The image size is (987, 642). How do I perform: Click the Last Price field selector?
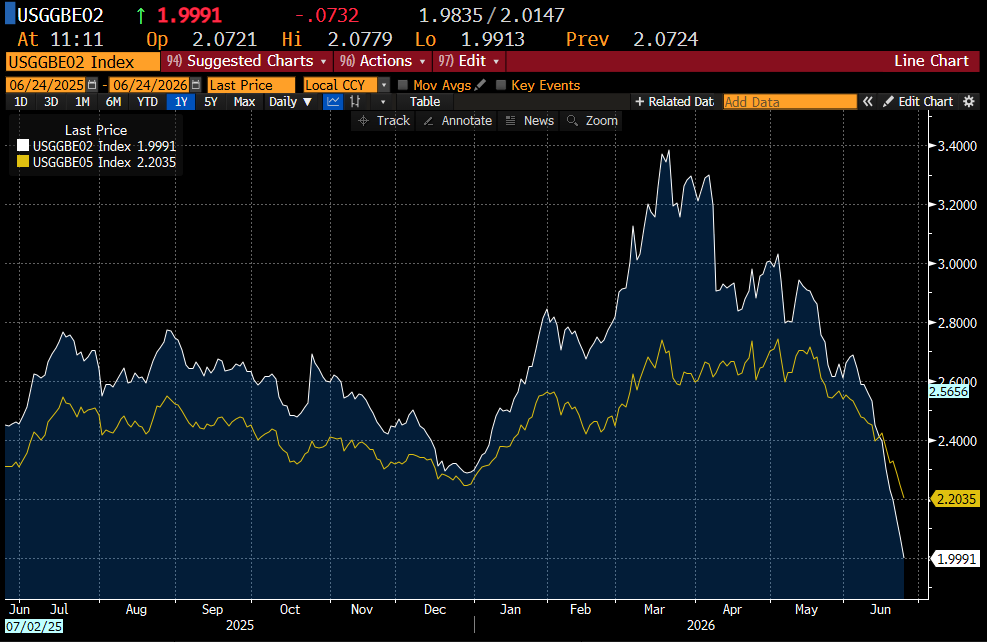(251, 85)
